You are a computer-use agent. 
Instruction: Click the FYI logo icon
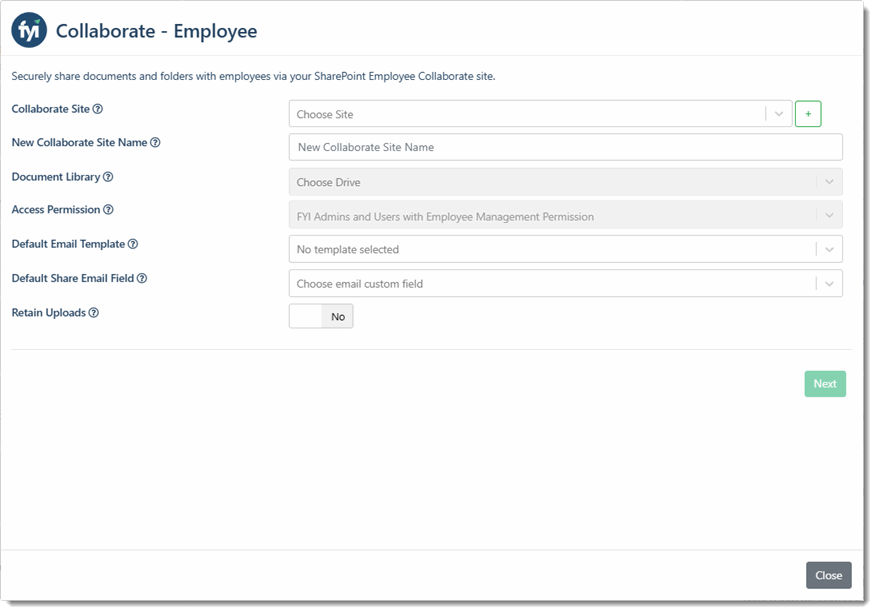29,30
